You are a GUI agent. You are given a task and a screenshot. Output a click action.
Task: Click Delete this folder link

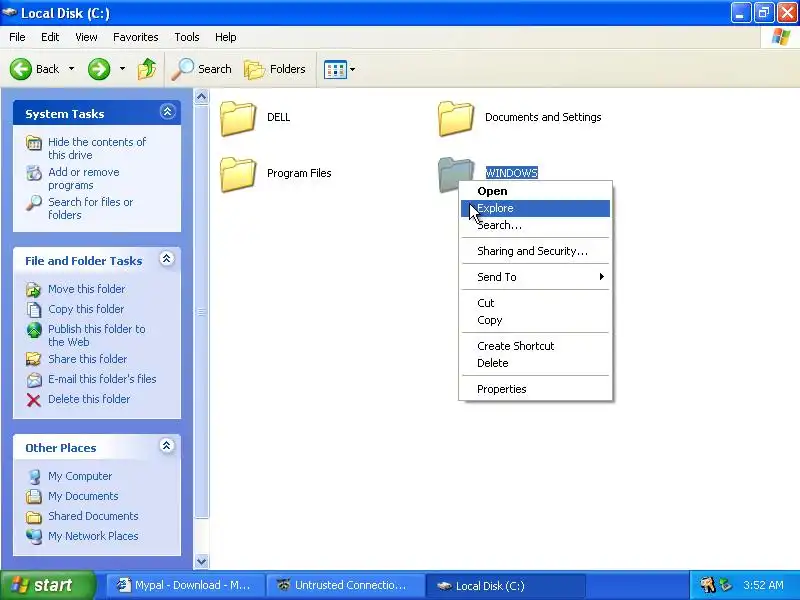(89, 399)
